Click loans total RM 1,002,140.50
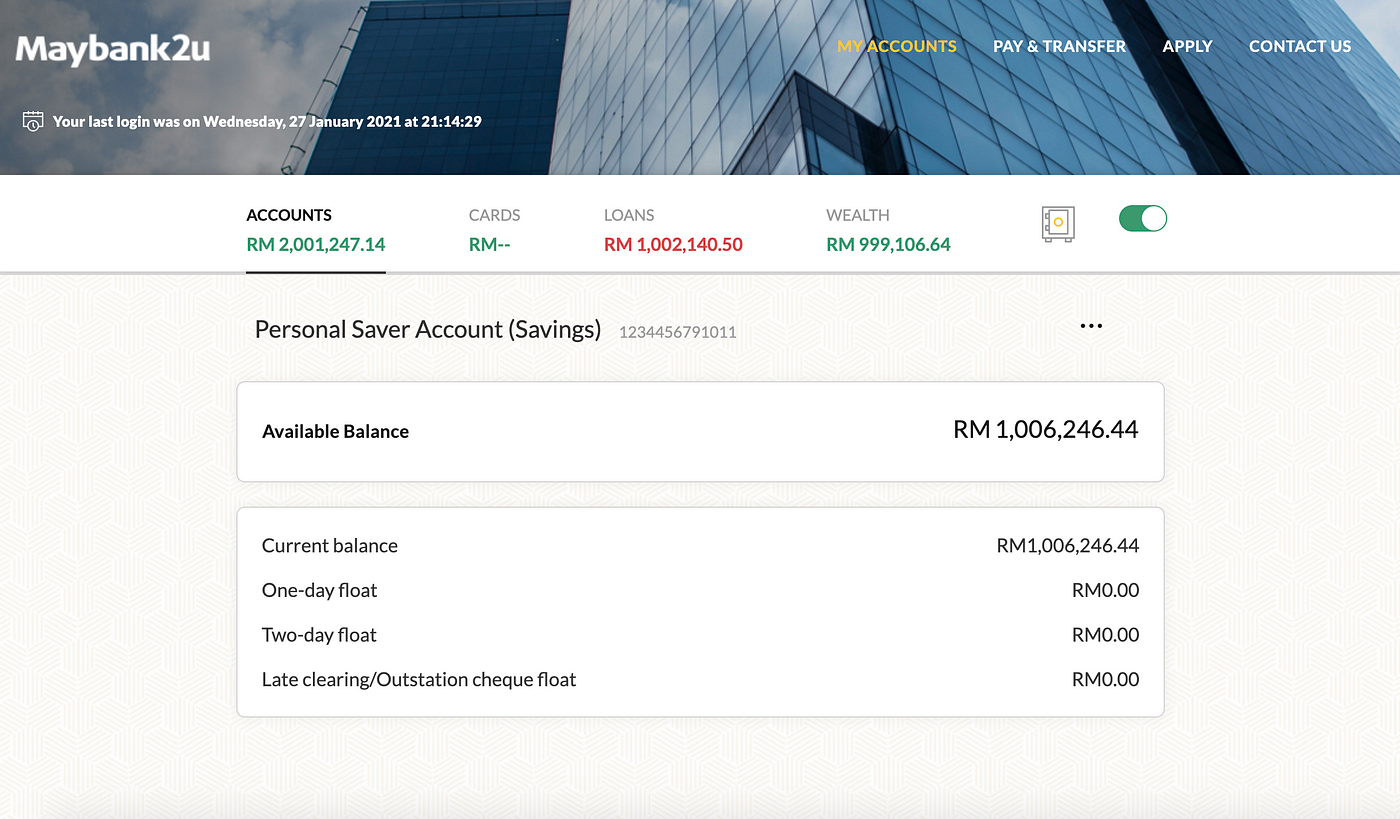Viewport: 1400px width, 819px height. click(673, 245)
